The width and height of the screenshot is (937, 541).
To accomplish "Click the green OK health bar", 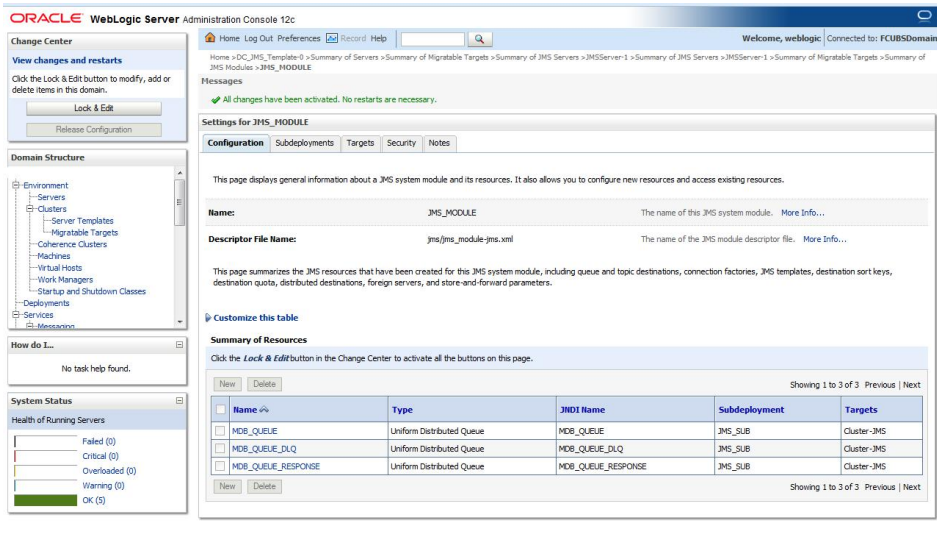I will click(x=45, y=500).
